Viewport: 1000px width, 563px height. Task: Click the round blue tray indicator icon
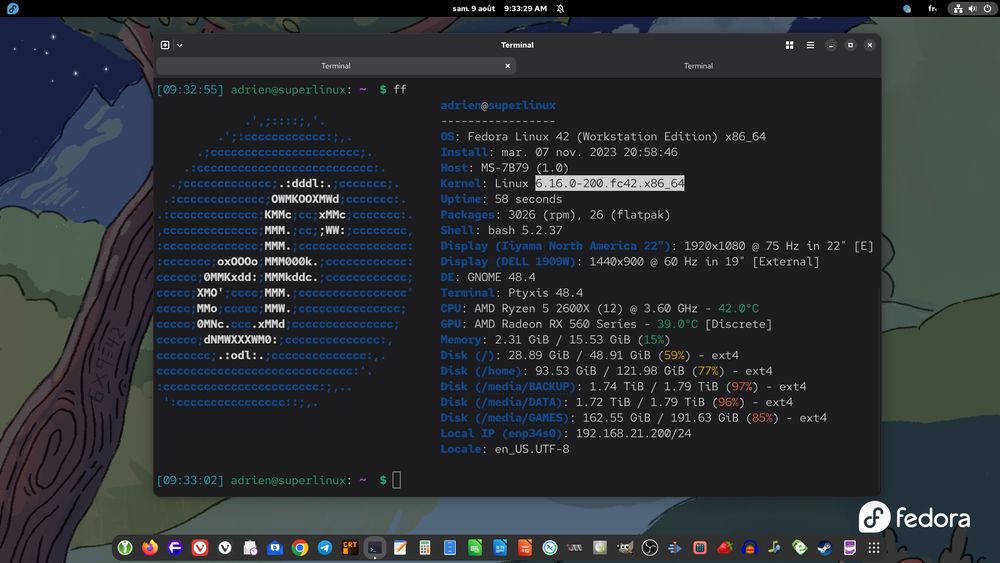pyautogui.click(x=907, y=8)
